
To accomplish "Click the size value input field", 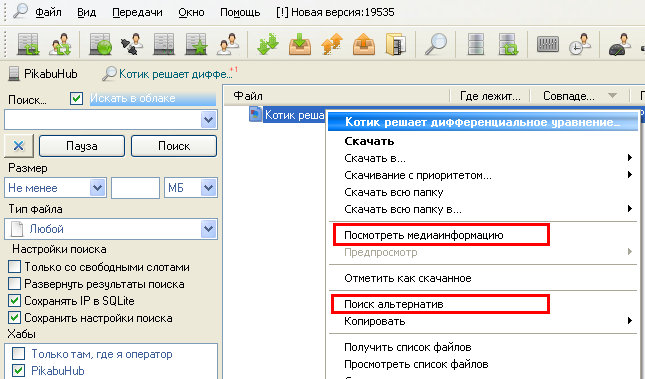I will click(x=135, y=188).
